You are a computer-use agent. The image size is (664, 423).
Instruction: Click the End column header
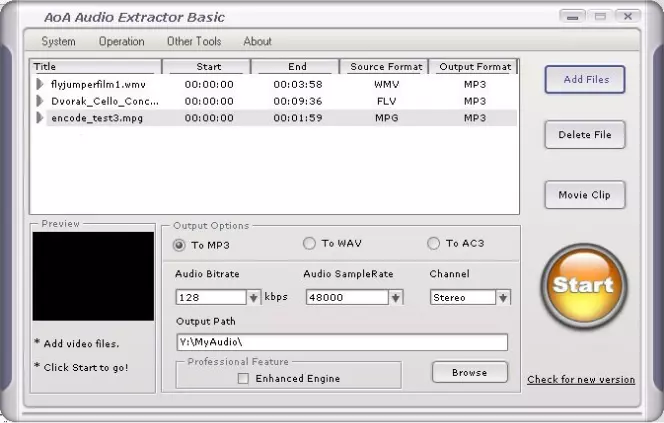tap(296, 66)
